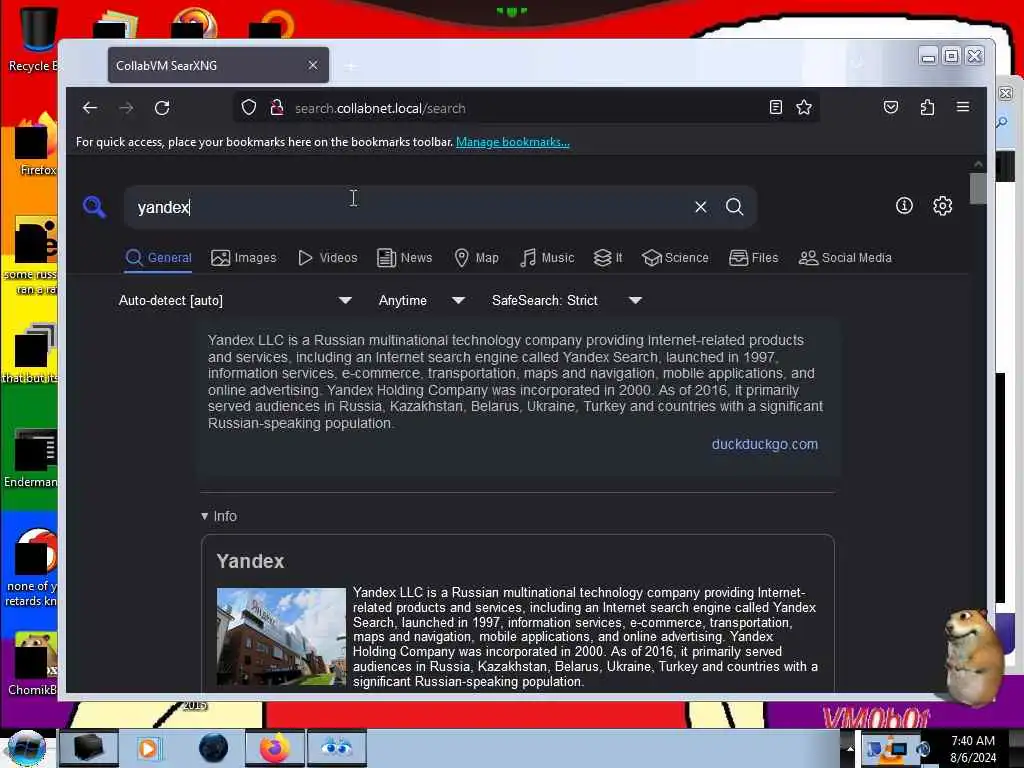1024x768 pixels.
Task: Open the SafeSearch: Strict dropdown
Action: coord(567,300)
